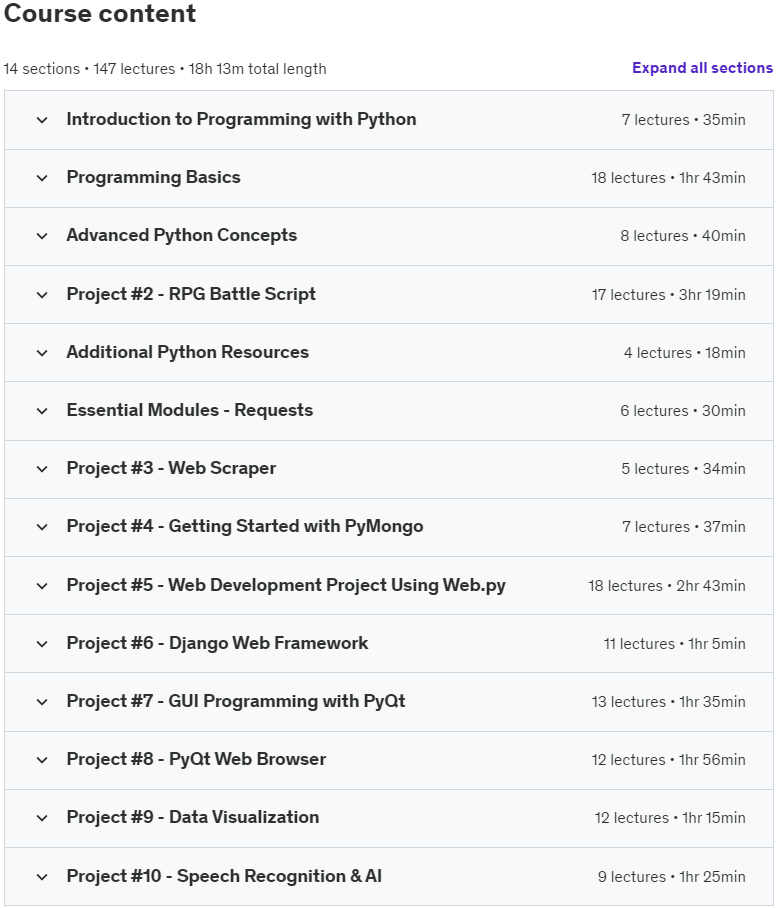Click Project #8 - PyQt Web Browser title
The image size is (777, 908).
coord(196,759)
